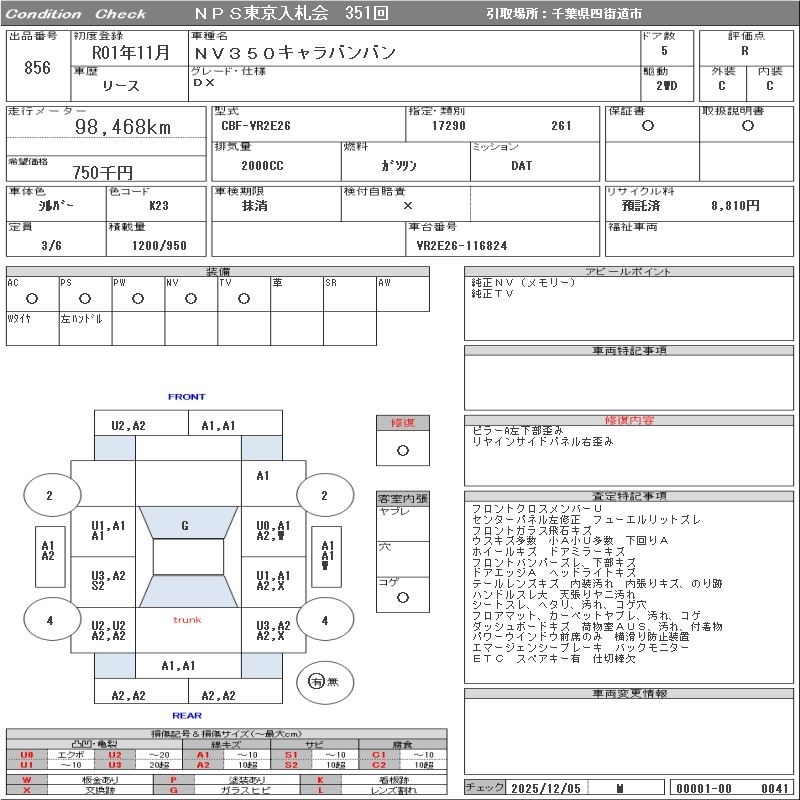Screen dimensions: 800x800
Task: Click the NV equipment circle mark
Action: 190,298
